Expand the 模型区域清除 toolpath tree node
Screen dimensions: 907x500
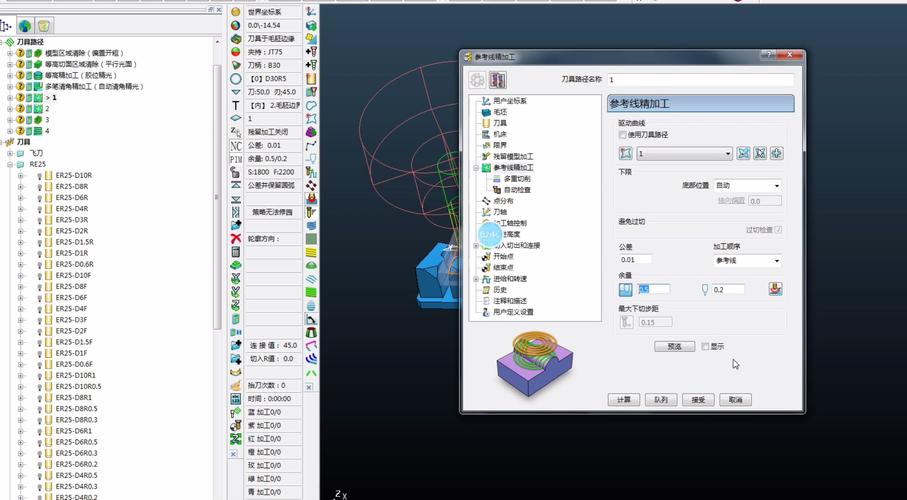click(x=9, y=53)
